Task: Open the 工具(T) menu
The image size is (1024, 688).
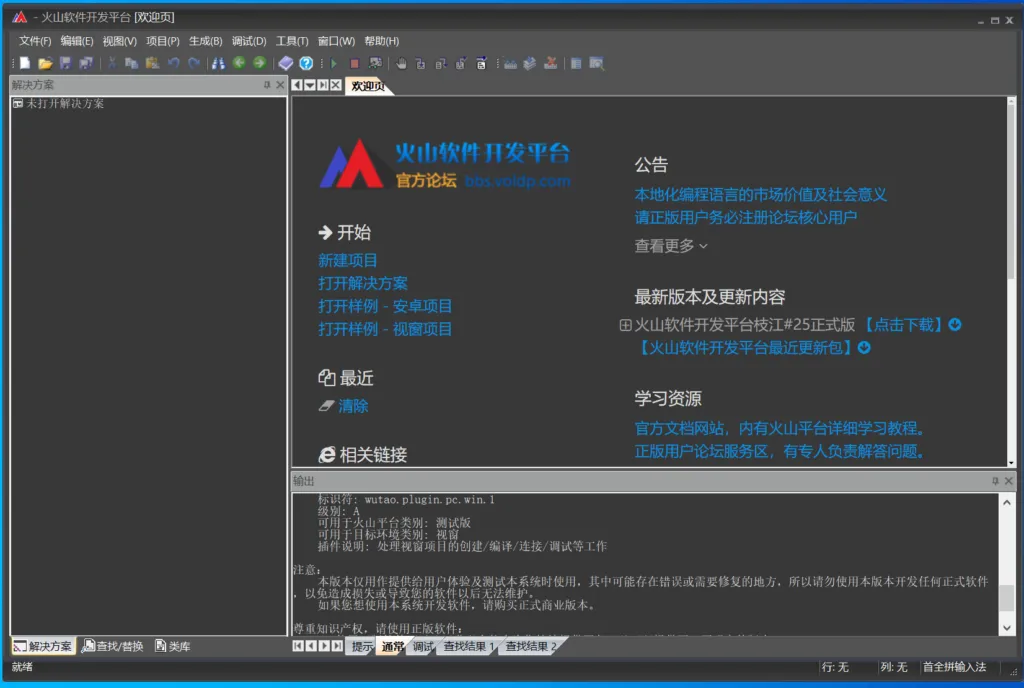Action: point(292,41)
